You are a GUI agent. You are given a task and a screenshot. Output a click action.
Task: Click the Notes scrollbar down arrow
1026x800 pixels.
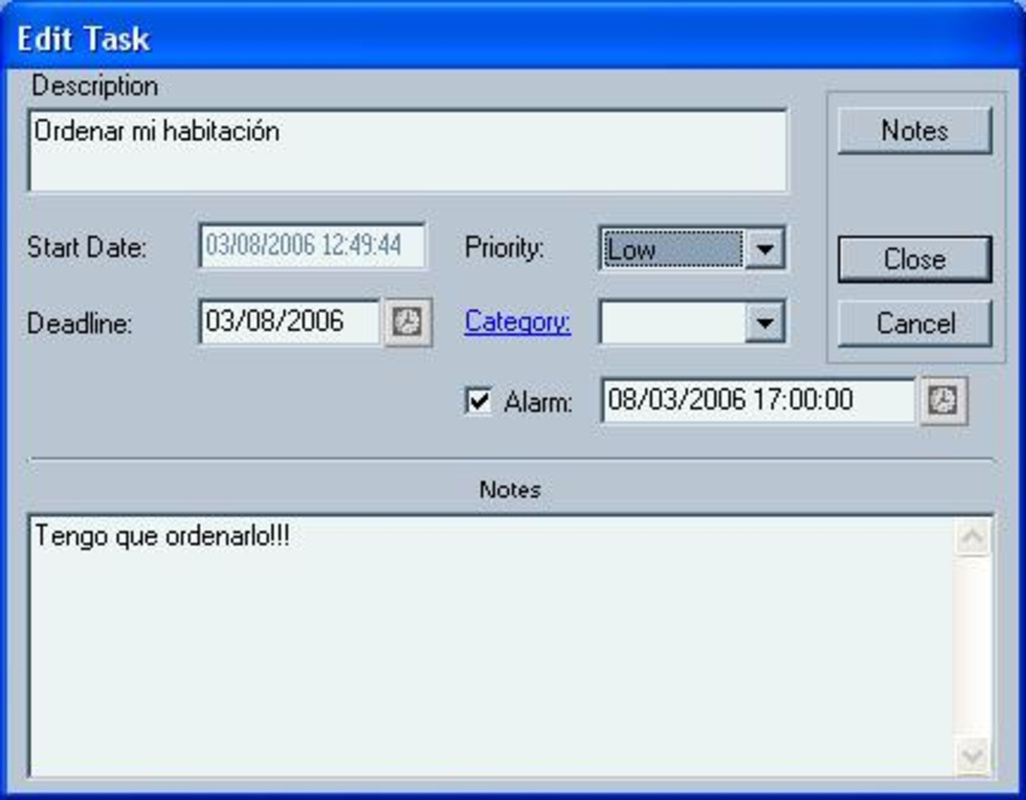pos(971,754)
